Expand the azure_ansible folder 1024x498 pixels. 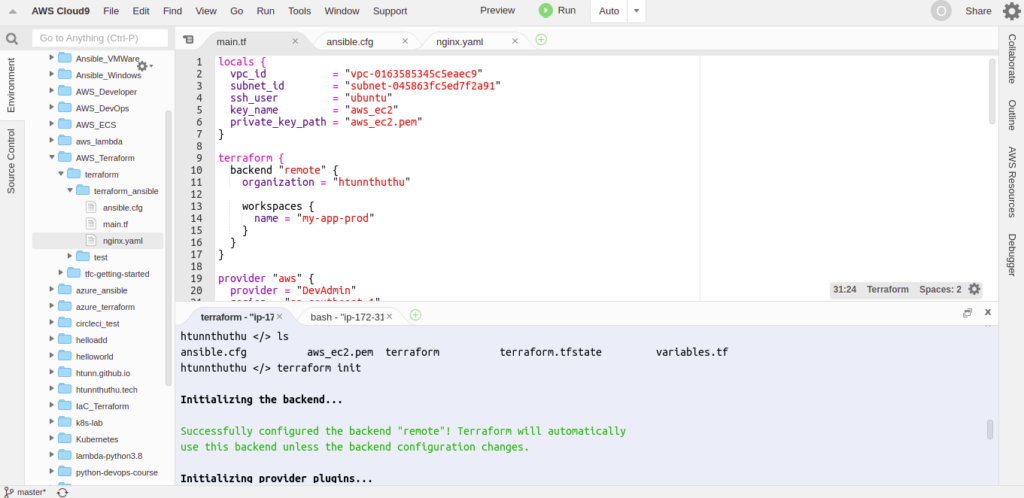coord(52,290)
